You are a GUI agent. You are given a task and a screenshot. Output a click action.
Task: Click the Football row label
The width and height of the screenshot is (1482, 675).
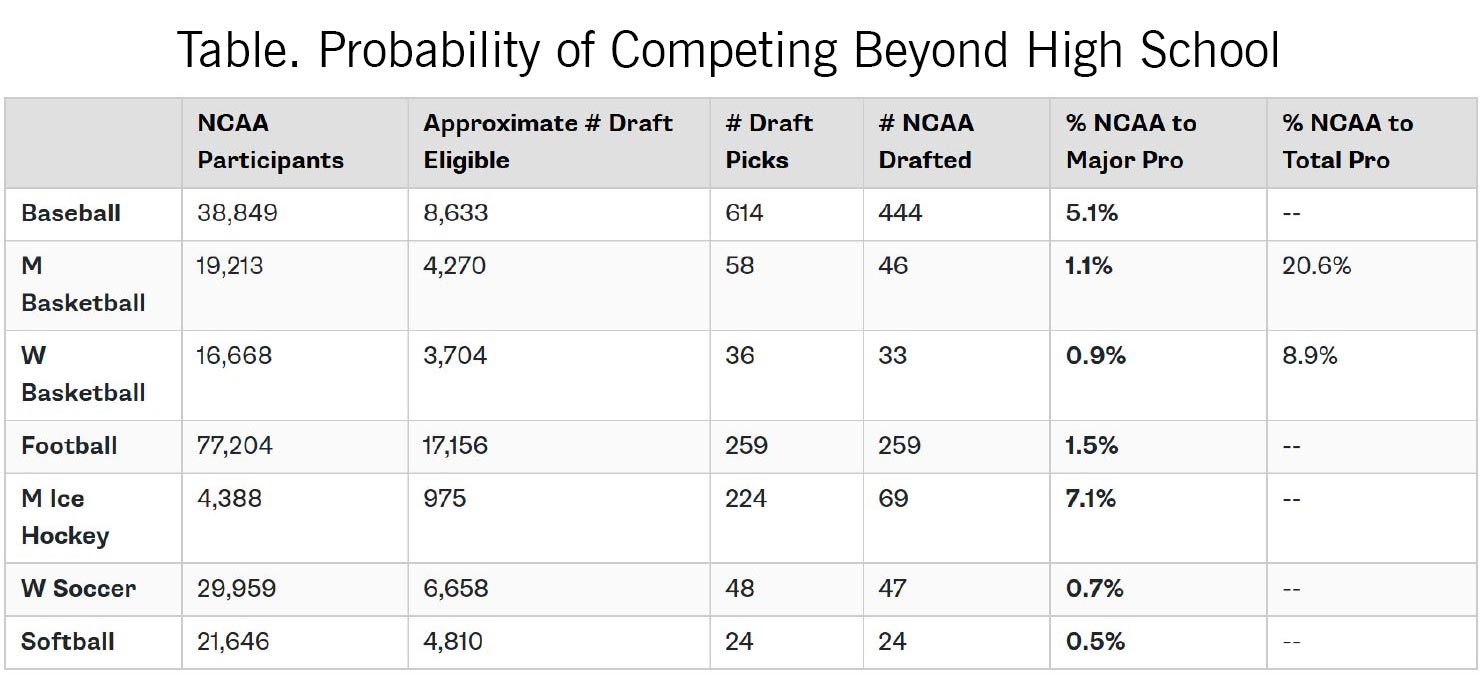[x=69, y=446]
